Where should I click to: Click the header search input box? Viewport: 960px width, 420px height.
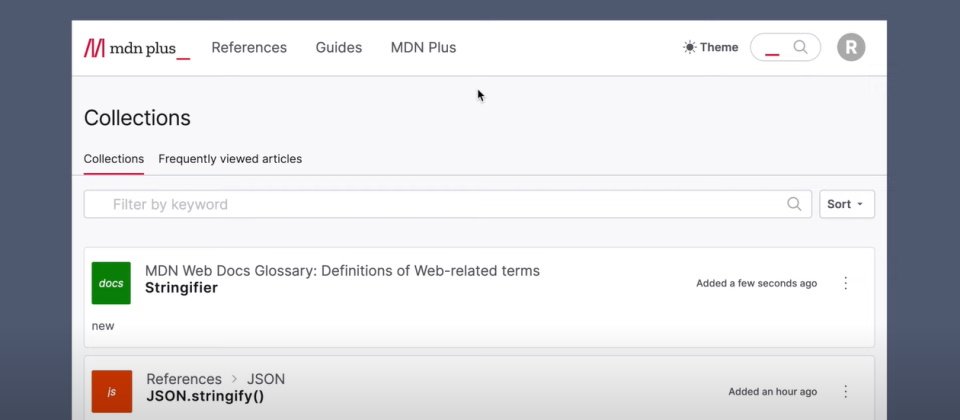coord(786,47)
